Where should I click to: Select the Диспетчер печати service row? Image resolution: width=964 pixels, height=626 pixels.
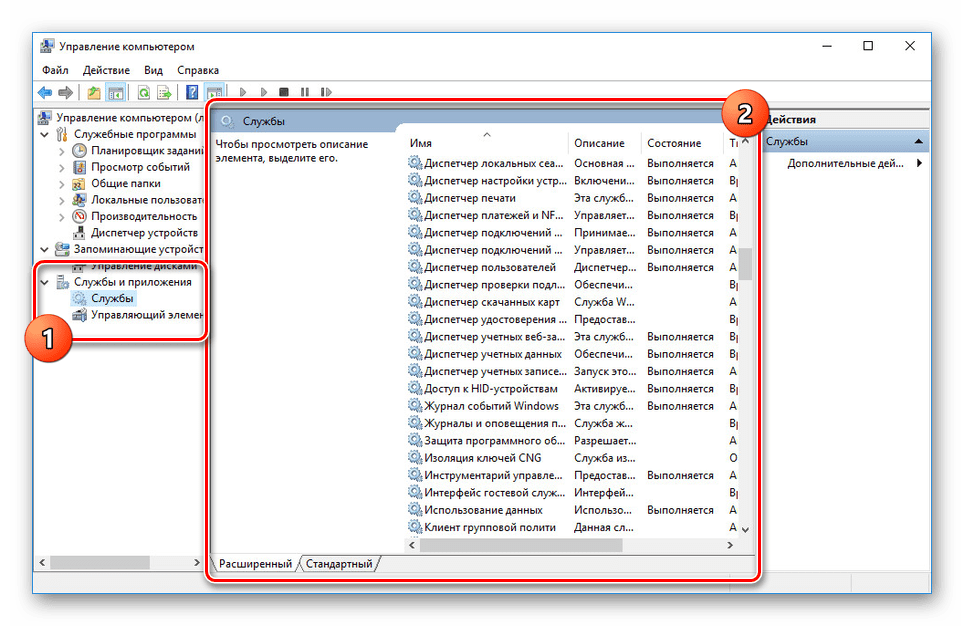(470, 198)
